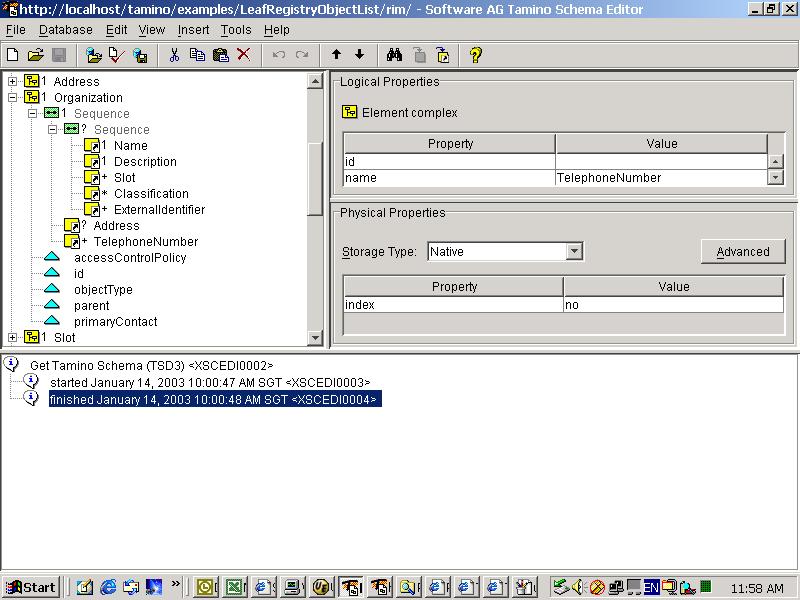Open the Insert menu
Viewport: 800px width, 600px height.
coord(193,30)
